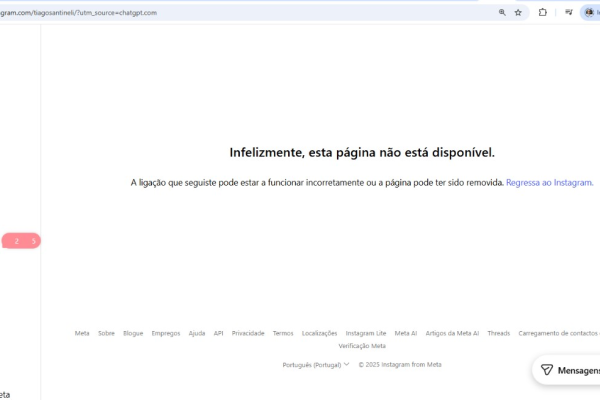Screen dimensions: 600x400
Task: Open the Termos footer link
Action: (x=283, y=333)
